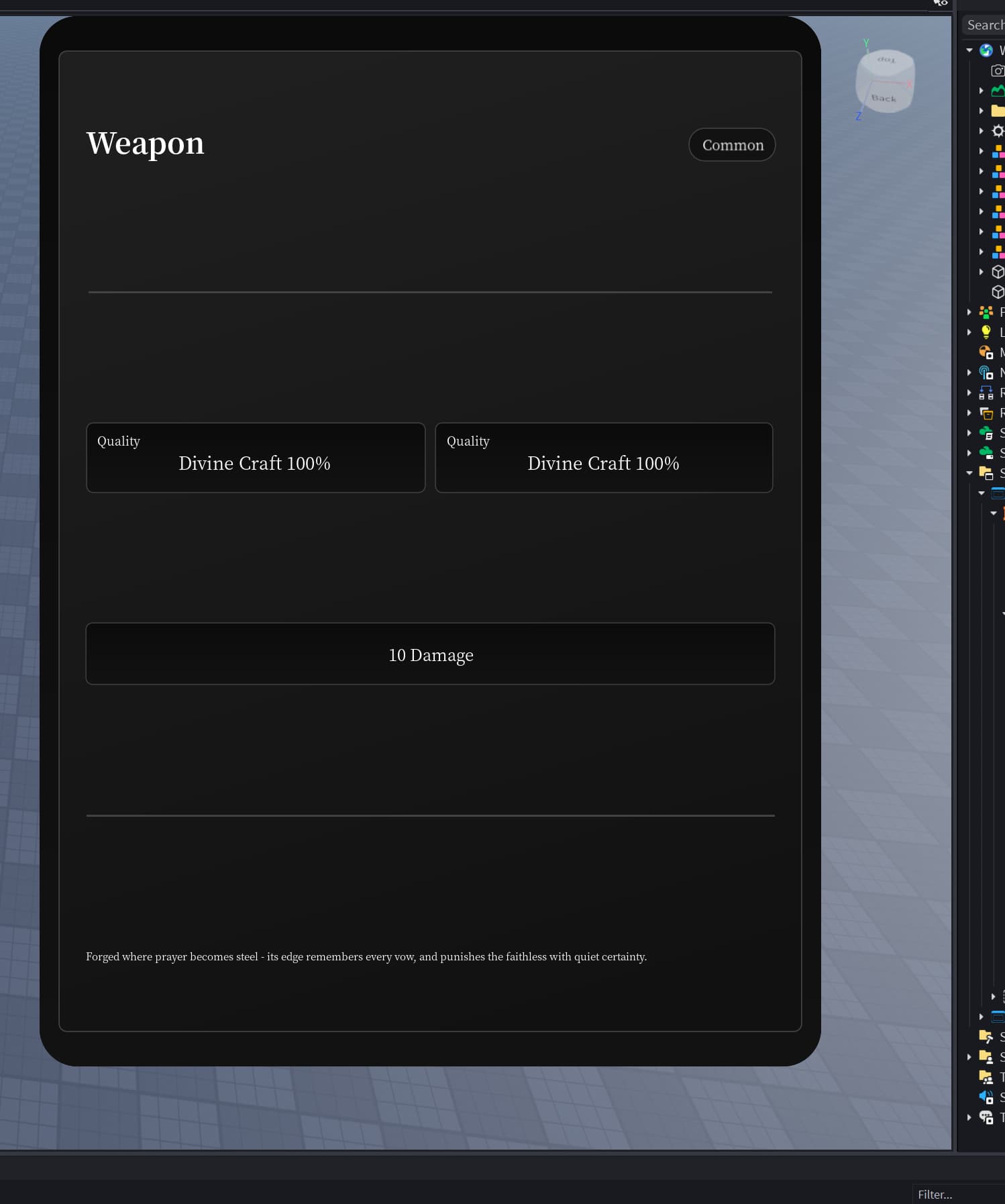Select the ReplicatedStorage box icon

(986, 413)
